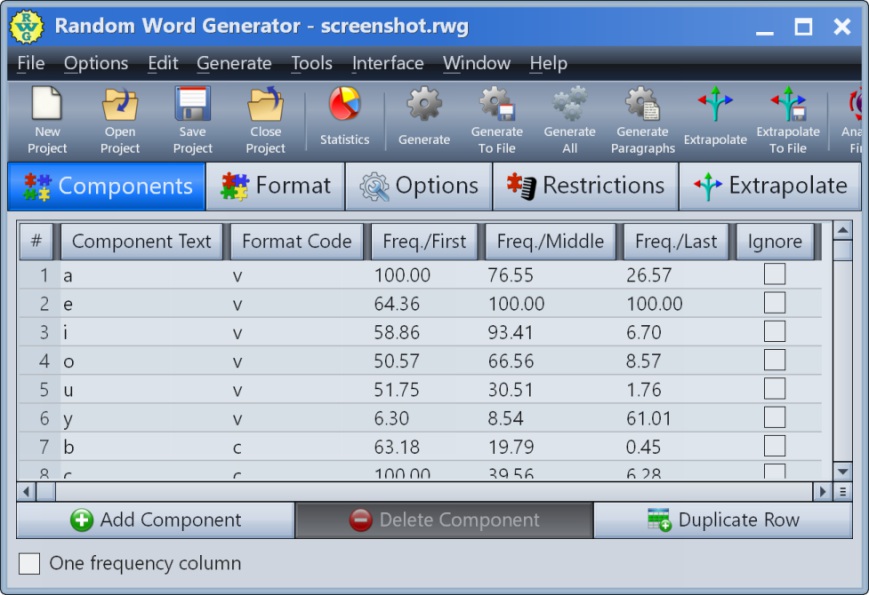This screenshot has height=595, width=869.
Task: Click the Generate gear icon
Action: [x=424, y=104]
